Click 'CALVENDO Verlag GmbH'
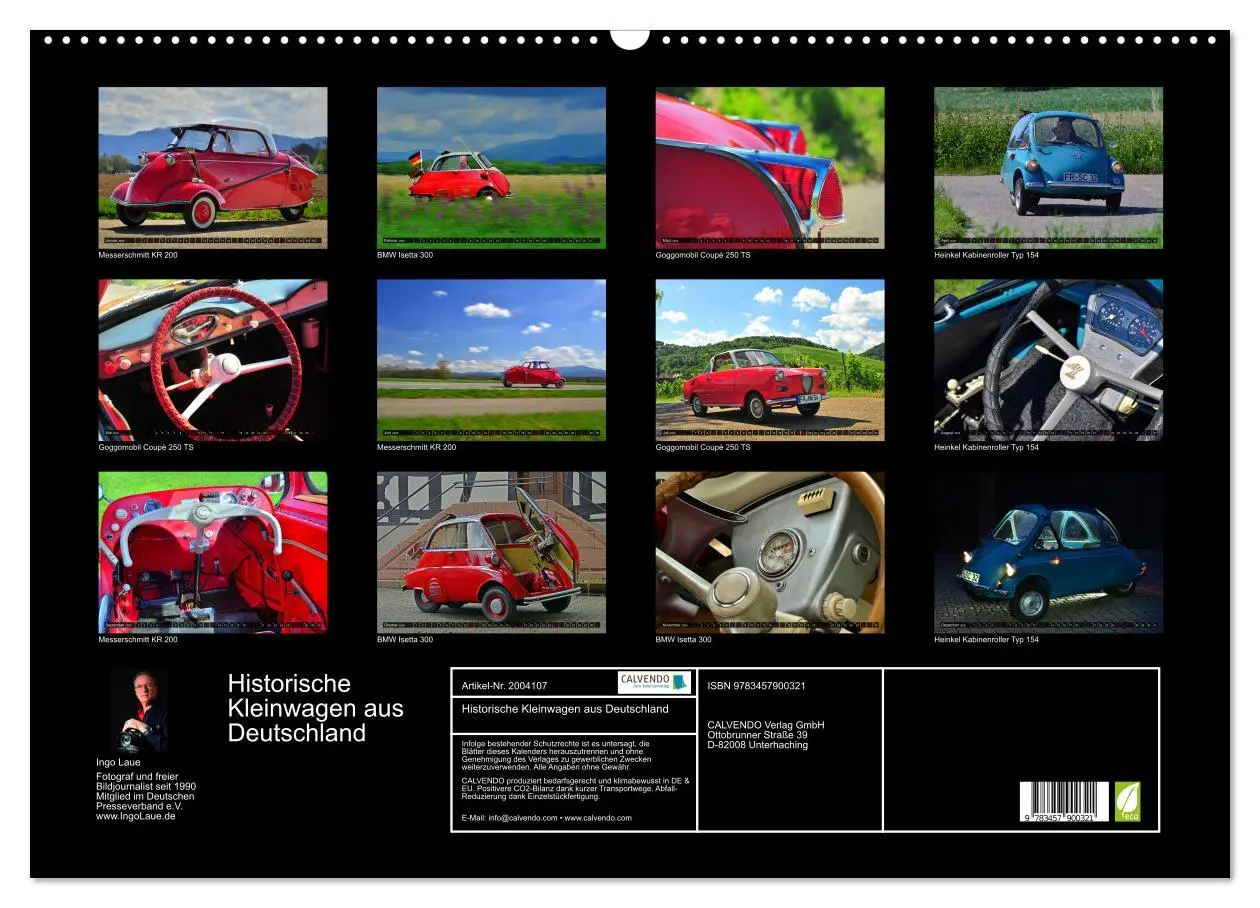 pos(766,725)
